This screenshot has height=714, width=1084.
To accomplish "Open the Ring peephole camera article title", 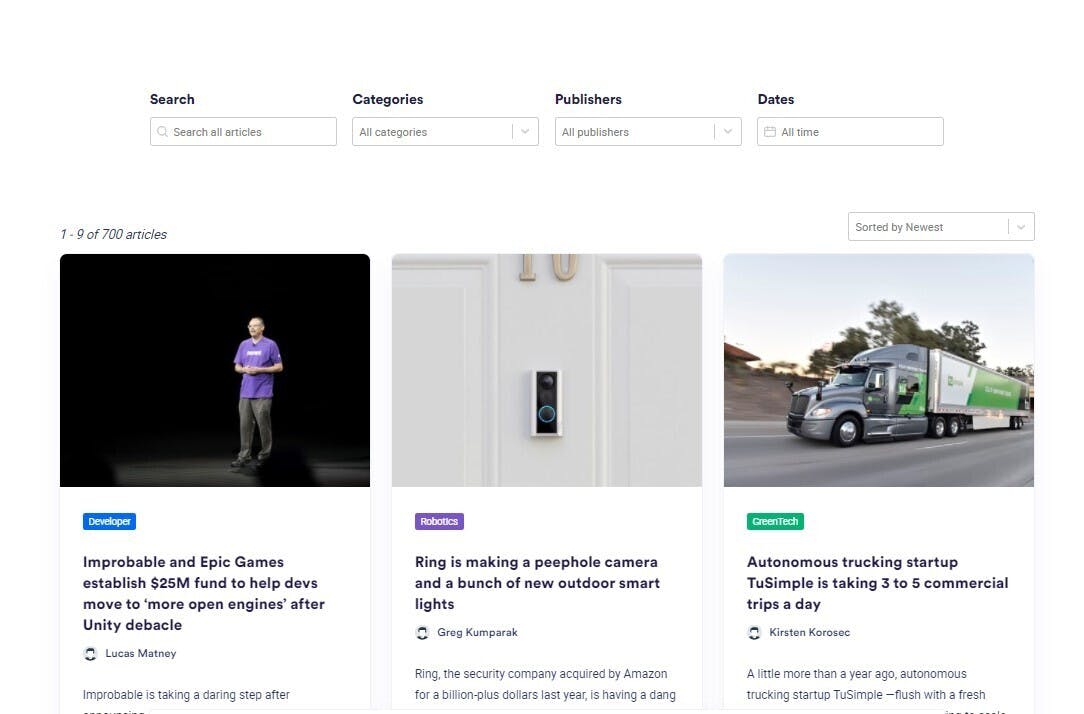I will (537, 583).
